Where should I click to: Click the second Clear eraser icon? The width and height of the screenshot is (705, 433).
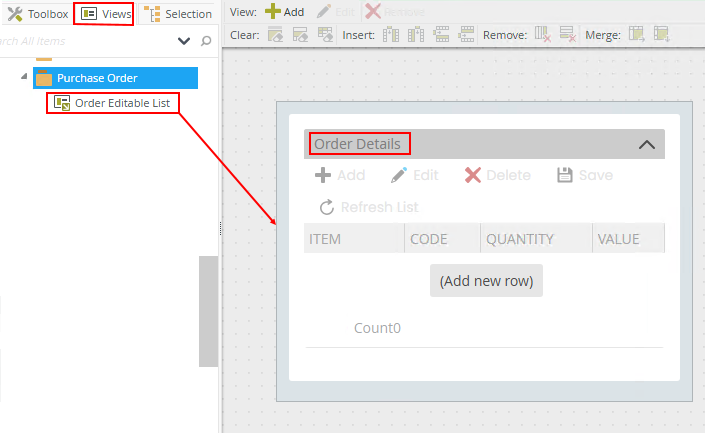coord(300,35)
